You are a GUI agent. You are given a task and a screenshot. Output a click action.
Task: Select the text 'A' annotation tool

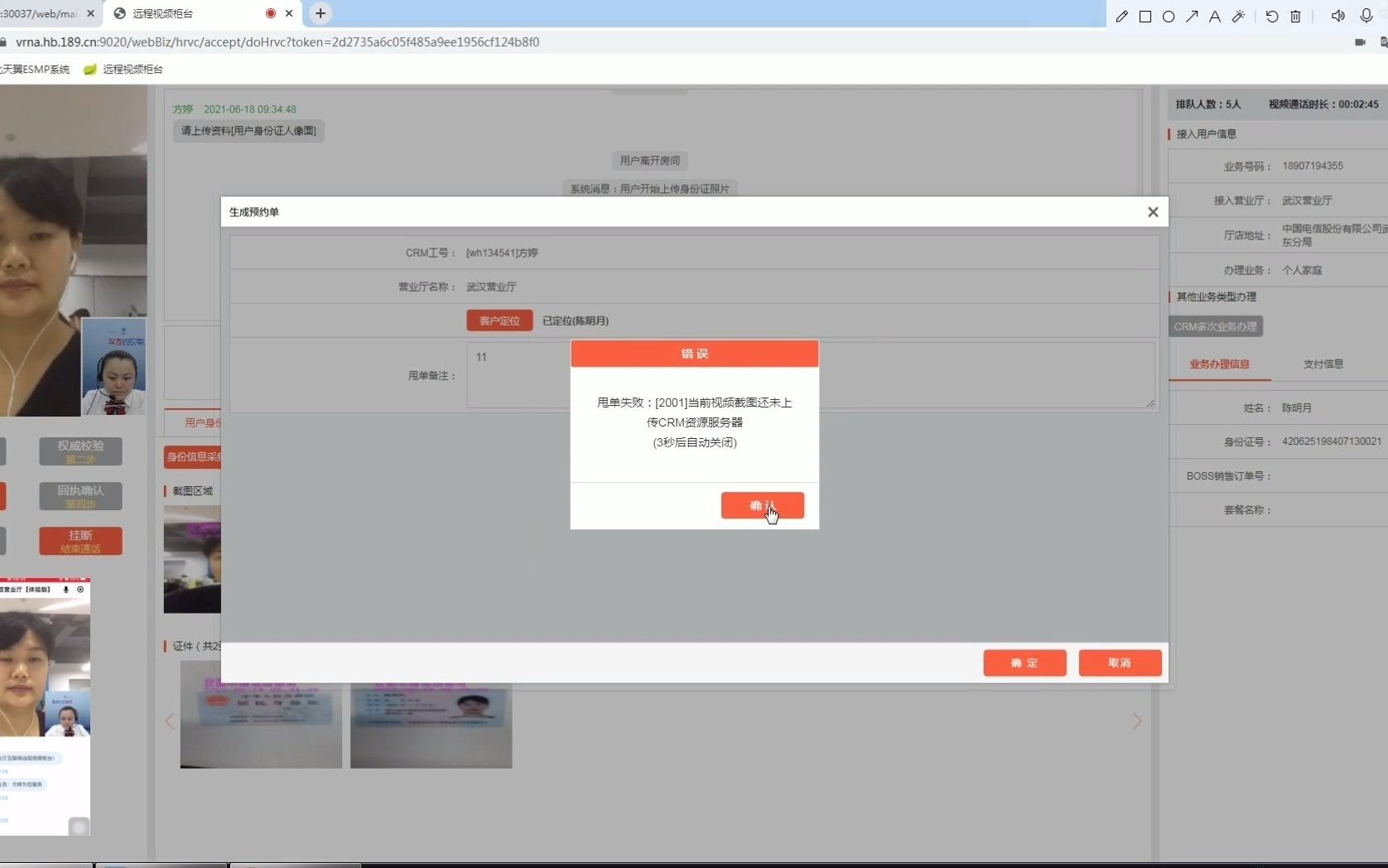[1215, 17]
